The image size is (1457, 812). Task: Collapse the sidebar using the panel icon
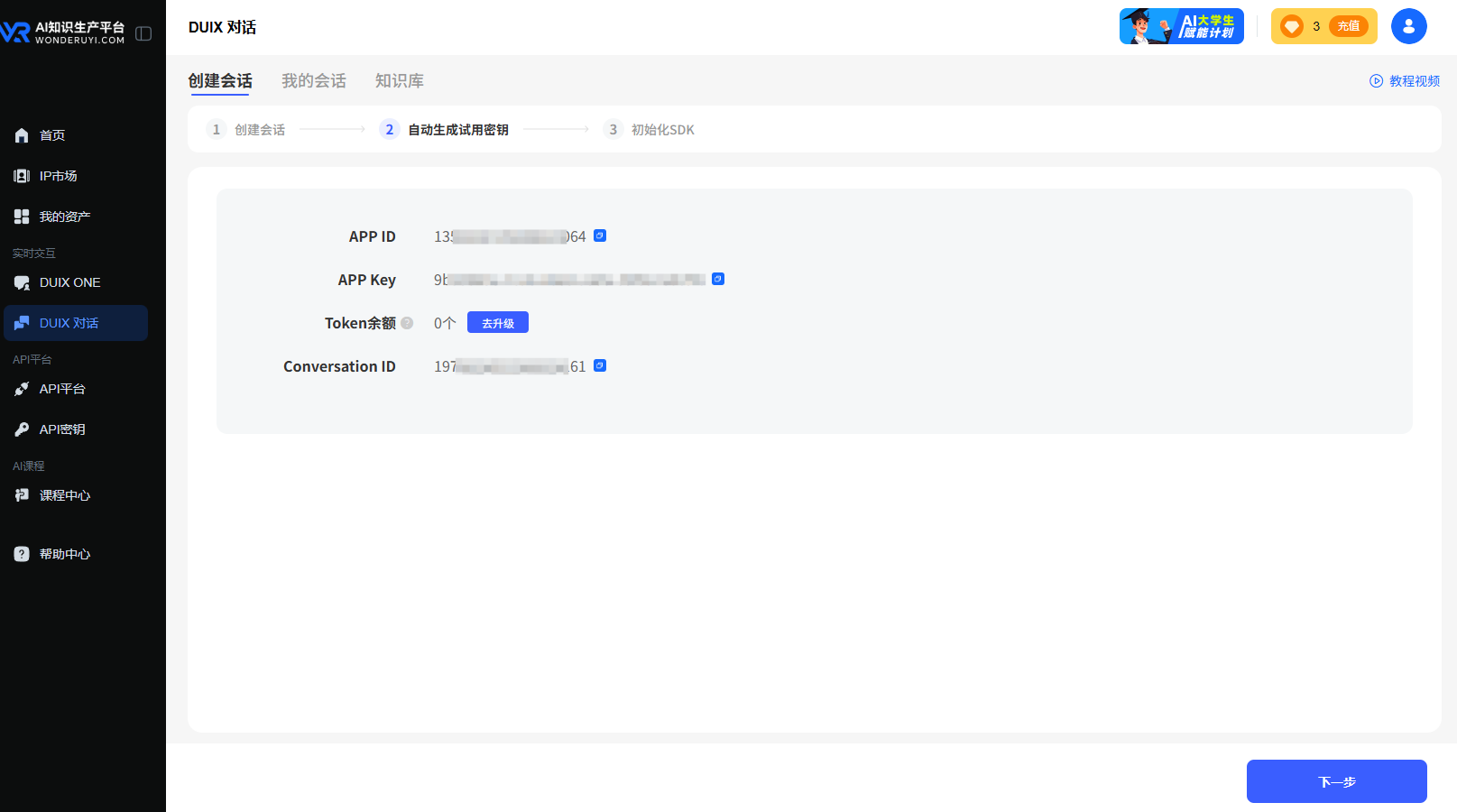(x=143, y=33)
